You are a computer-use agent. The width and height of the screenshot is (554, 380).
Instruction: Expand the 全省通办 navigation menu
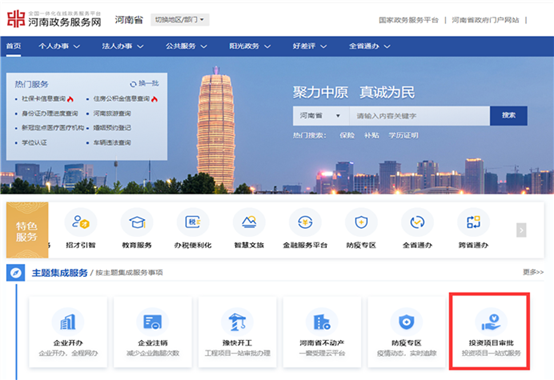370,46
